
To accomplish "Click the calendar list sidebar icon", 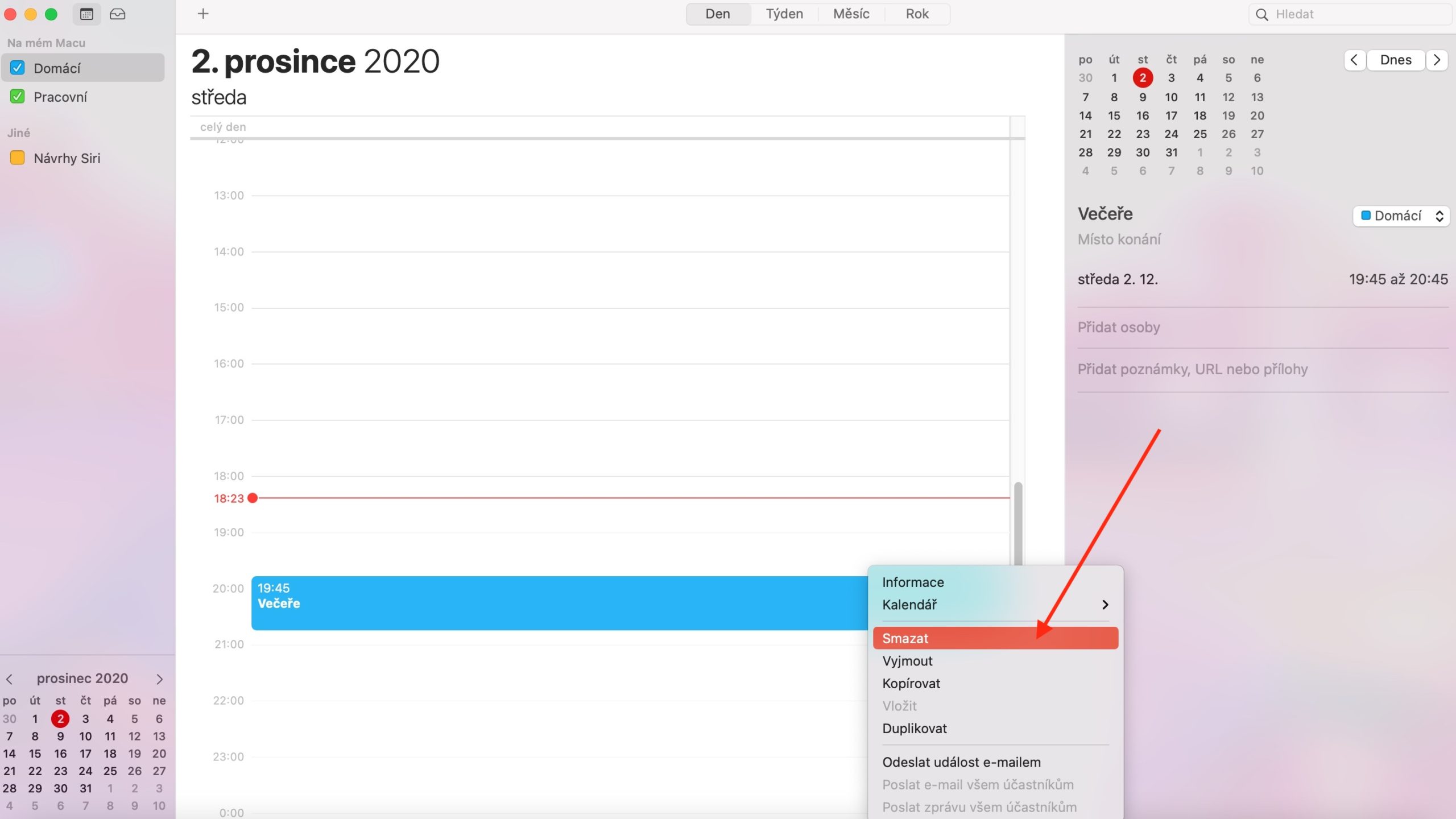I will click(x=86, y=14).
